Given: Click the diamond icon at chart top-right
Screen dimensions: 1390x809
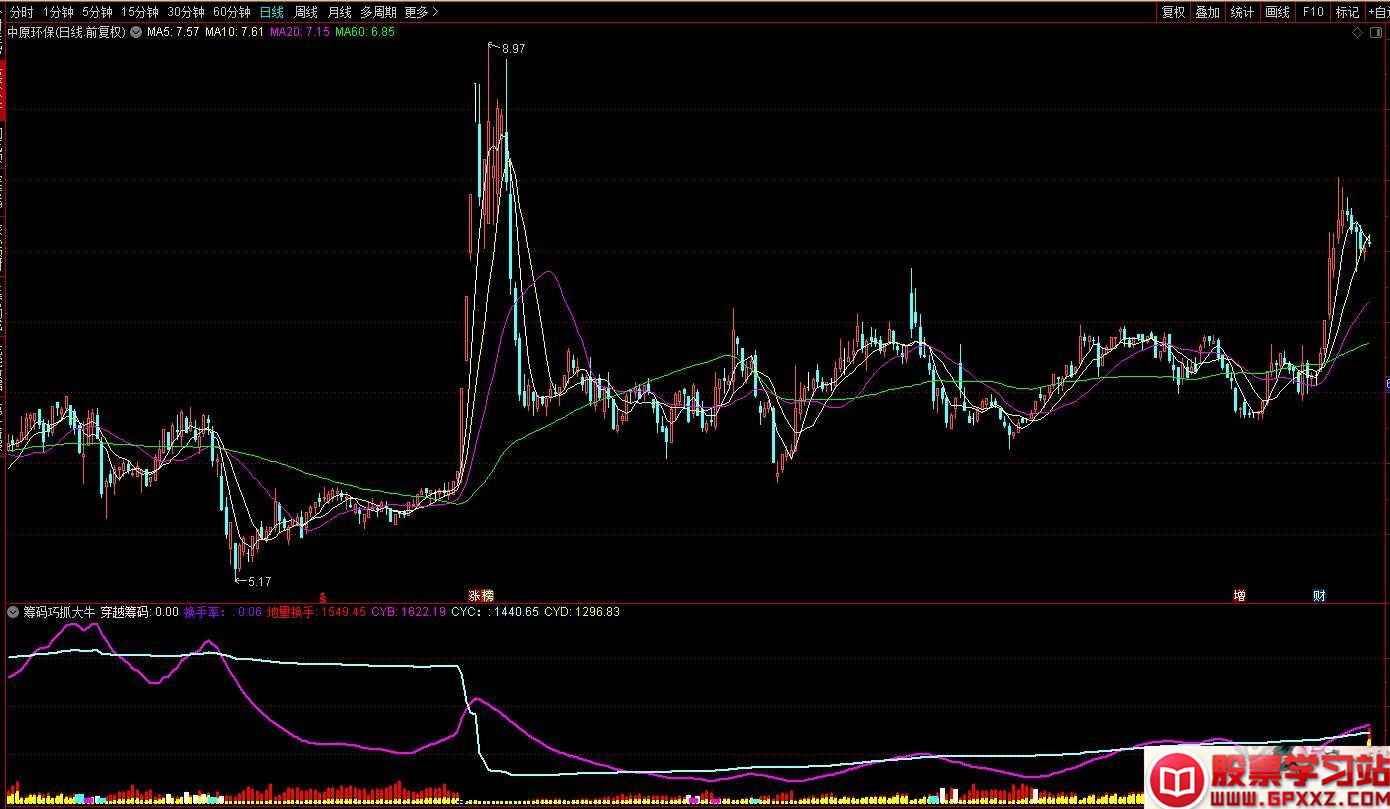Looking at the screenshot, I should [x=1358, y=33].
